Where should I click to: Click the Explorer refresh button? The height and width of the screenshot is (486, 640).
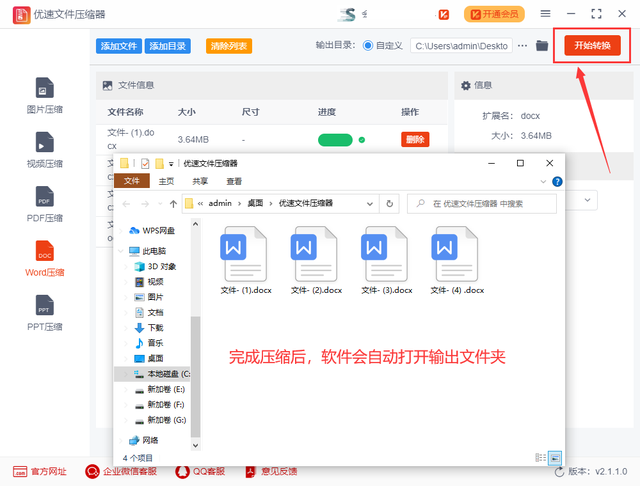(x=389, y=203)
